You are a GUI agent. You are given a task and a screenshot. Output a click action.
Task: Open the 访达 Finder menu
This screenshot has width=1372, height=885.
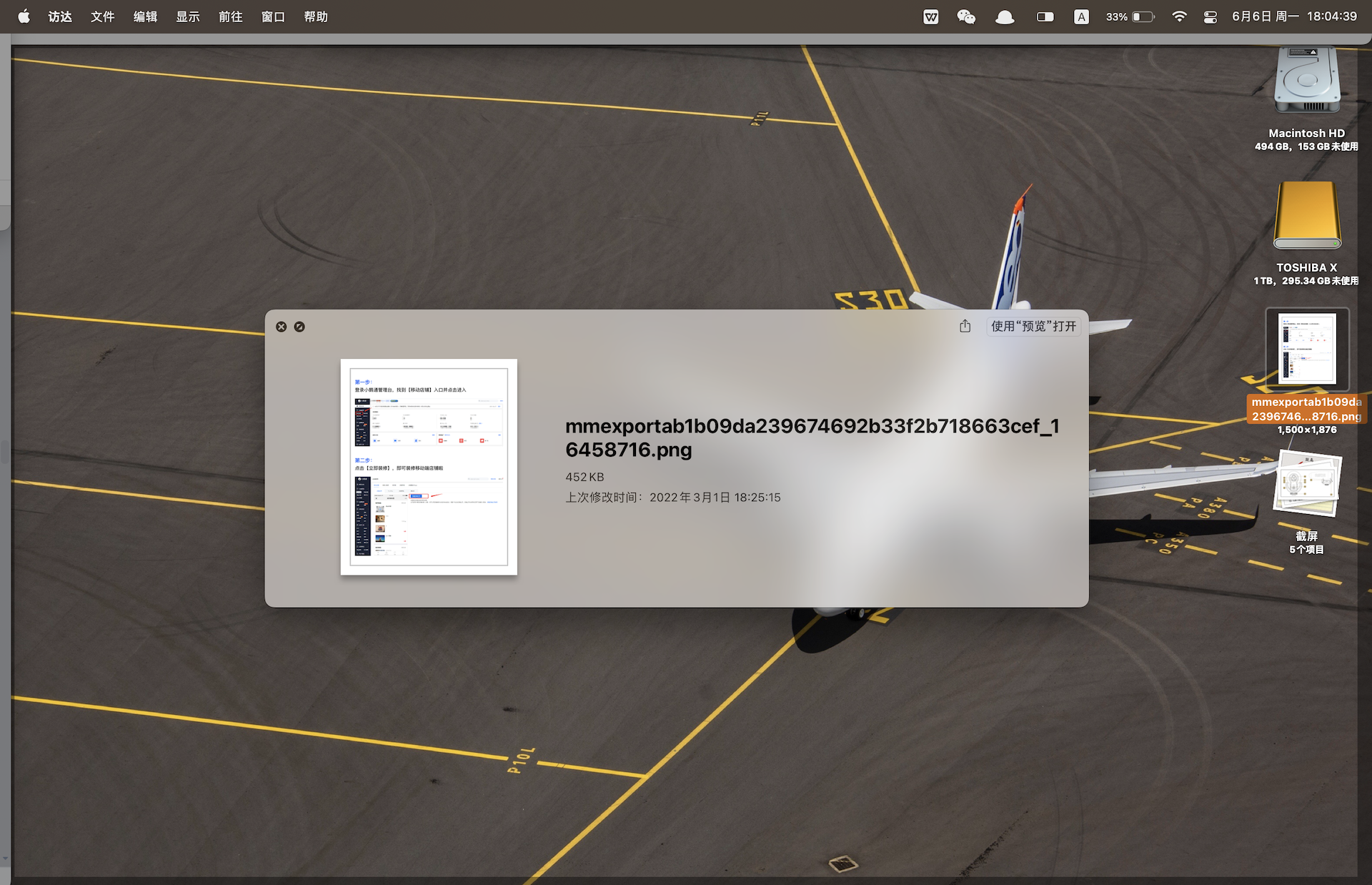tap(60, 16)
